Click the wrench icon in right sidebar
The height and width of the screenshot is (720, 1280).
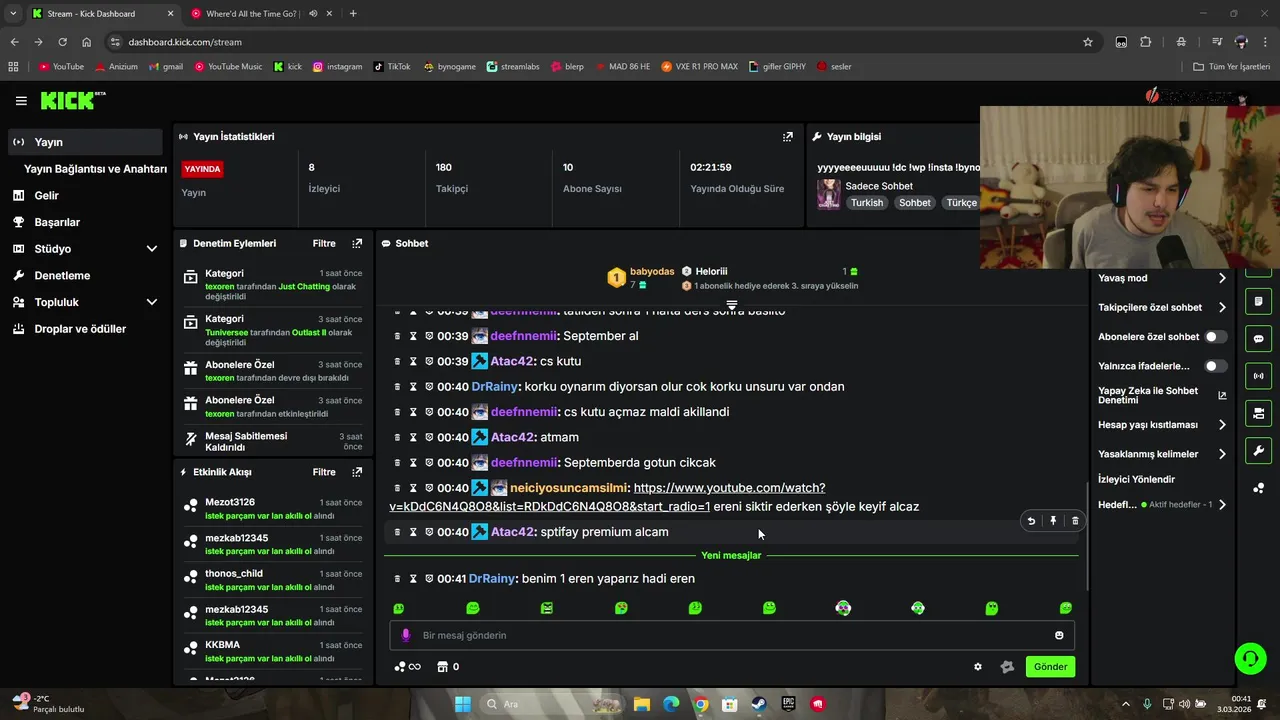pos(1258,450)
